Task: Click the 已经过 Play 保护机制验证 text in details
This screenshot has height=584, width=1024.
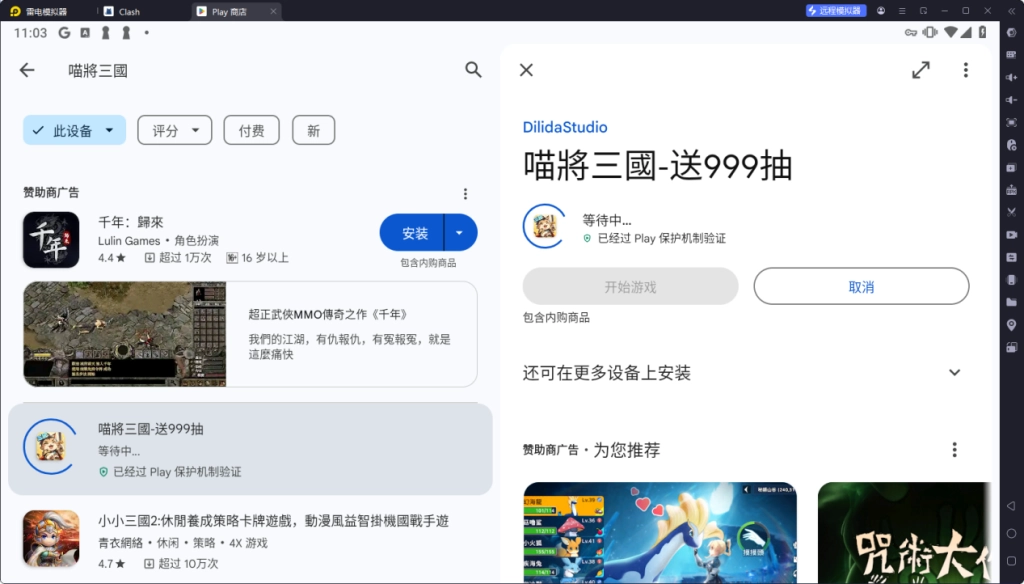Action: (662, 238)
